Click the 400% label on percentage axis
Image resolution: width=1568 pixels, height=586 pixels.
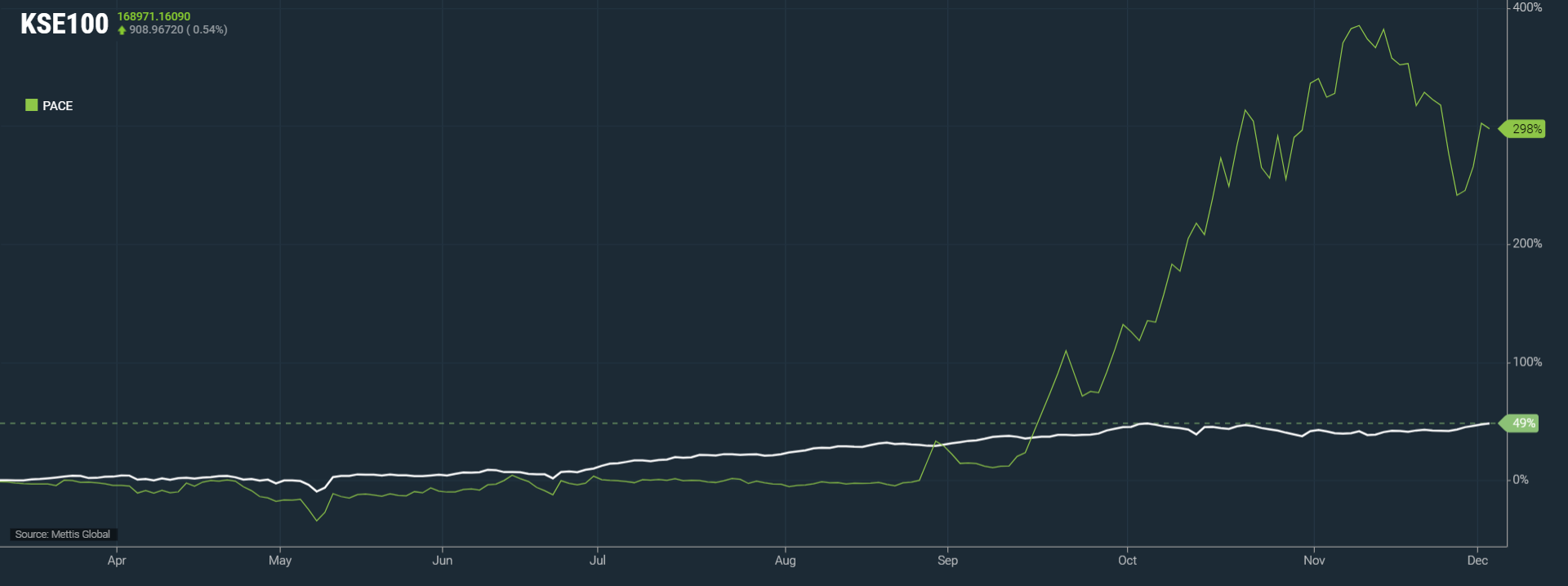[1527, 7]
